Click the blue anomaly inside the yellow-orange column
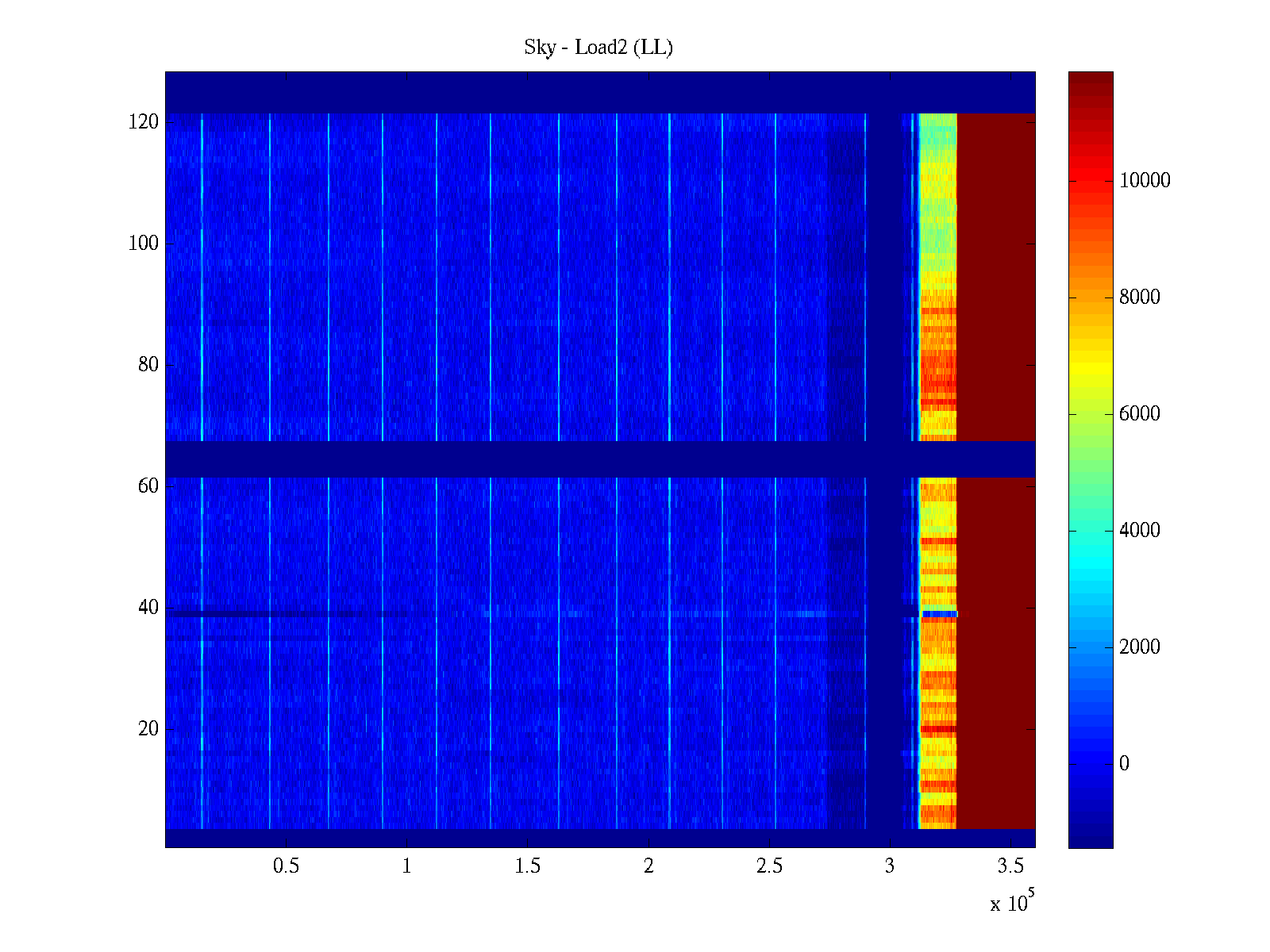 940,614
